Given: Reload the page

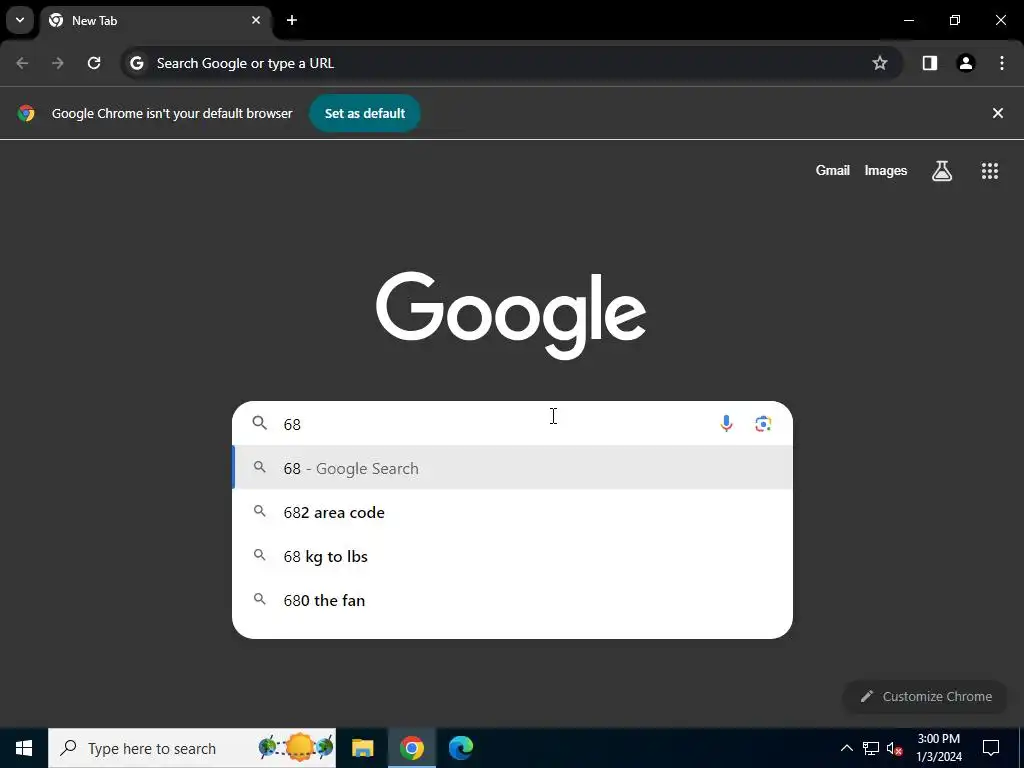Looking at the screenshot, I should pos(94,63).
